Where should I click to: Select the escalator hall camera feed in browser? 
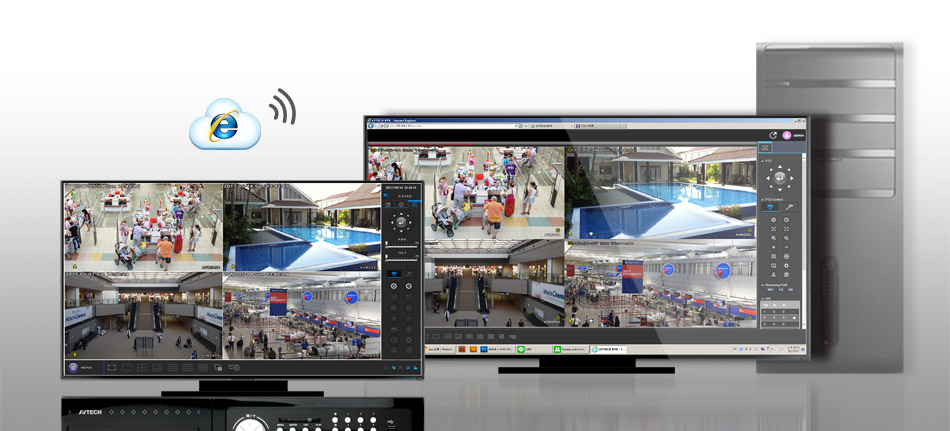click(494, 283)
